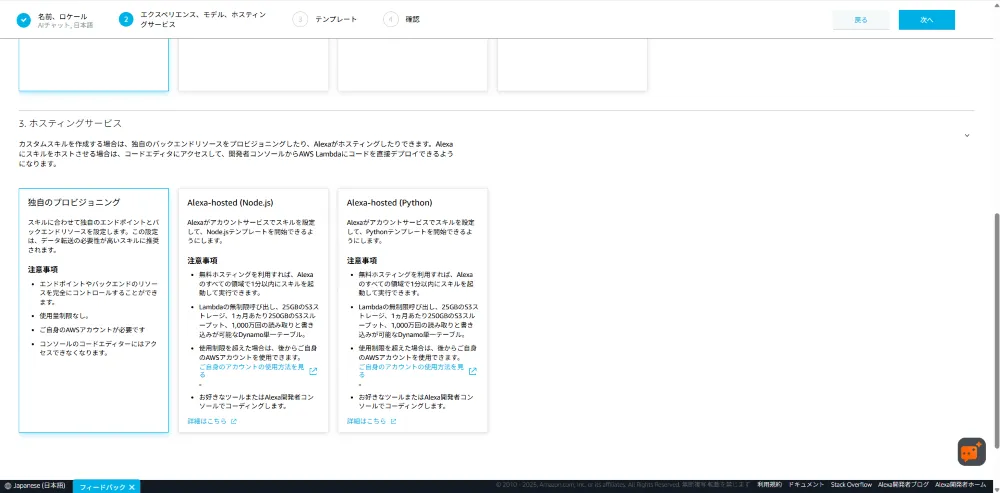Select the 独自のプロビジョニング hosting card
The height and width of the screenshot is (493, 1000).
tap(94, 311)
